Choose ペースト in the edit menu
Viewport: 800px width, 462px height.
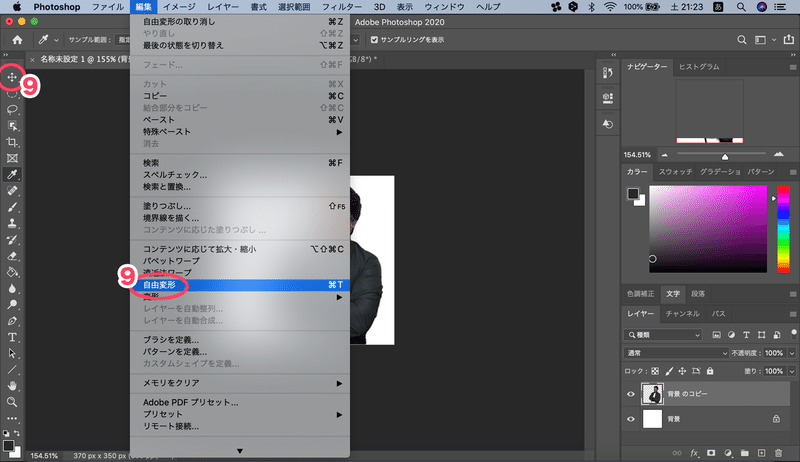(240, 120)
